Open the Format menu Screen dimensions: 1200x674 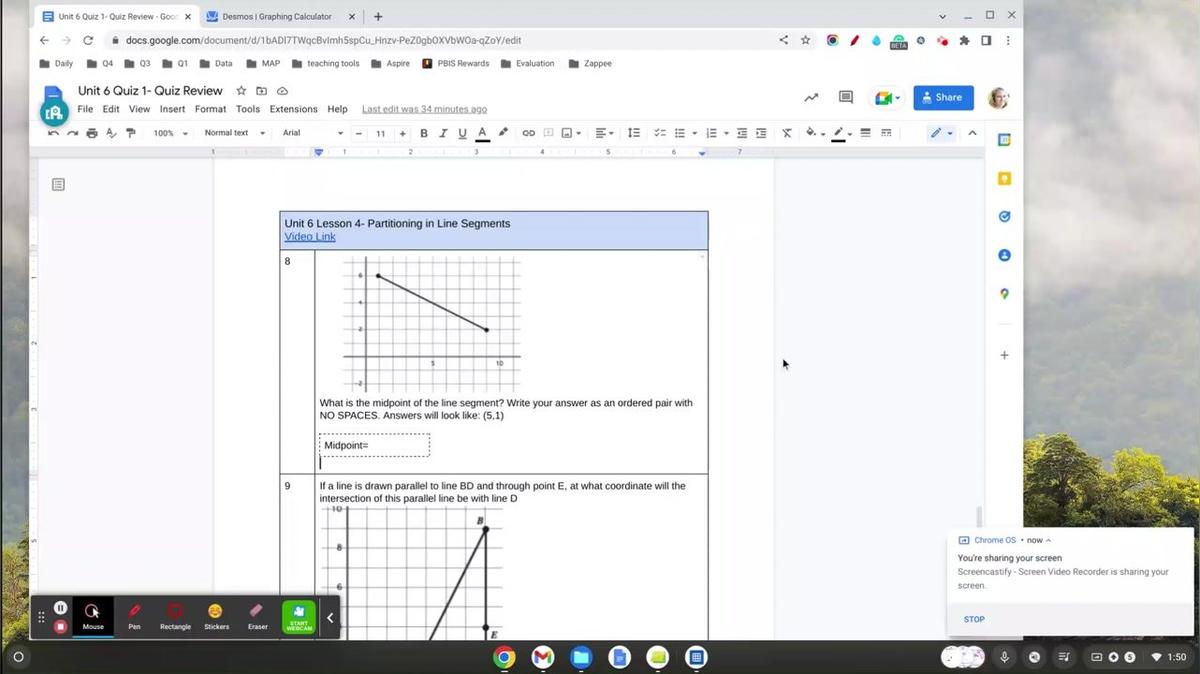pyautogui.click(x=210, y=109)
